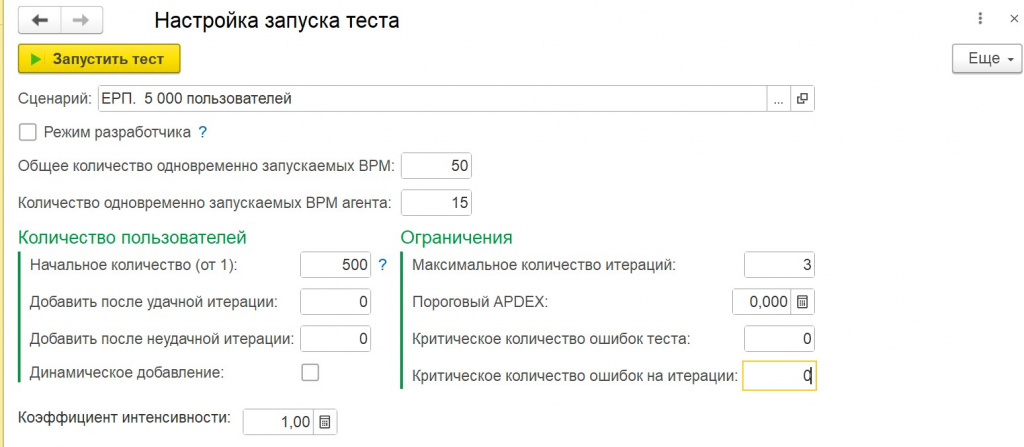Screen dimensions: 1024x447
Task: Click the agent VRM count field
Action: click(436, 203)
